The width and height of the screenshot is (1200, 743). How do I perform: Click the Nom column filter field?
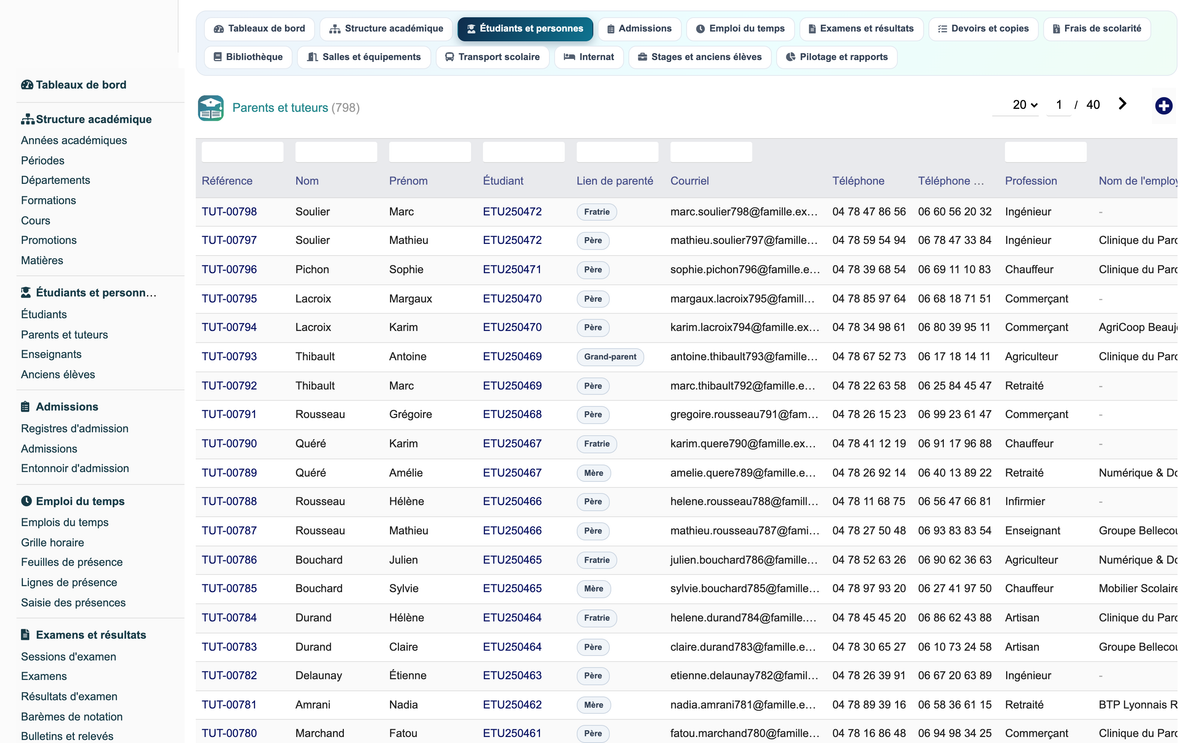point(336,152)
